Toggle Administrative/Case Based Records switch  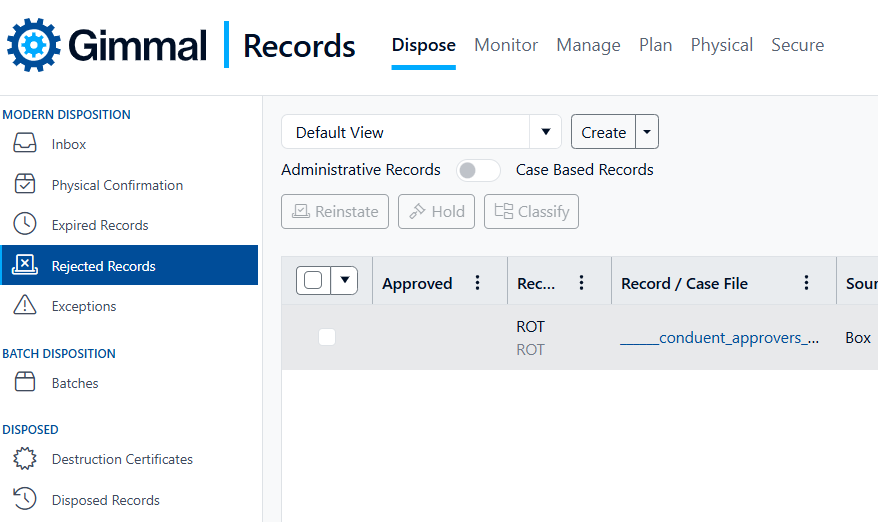point(478,170)
